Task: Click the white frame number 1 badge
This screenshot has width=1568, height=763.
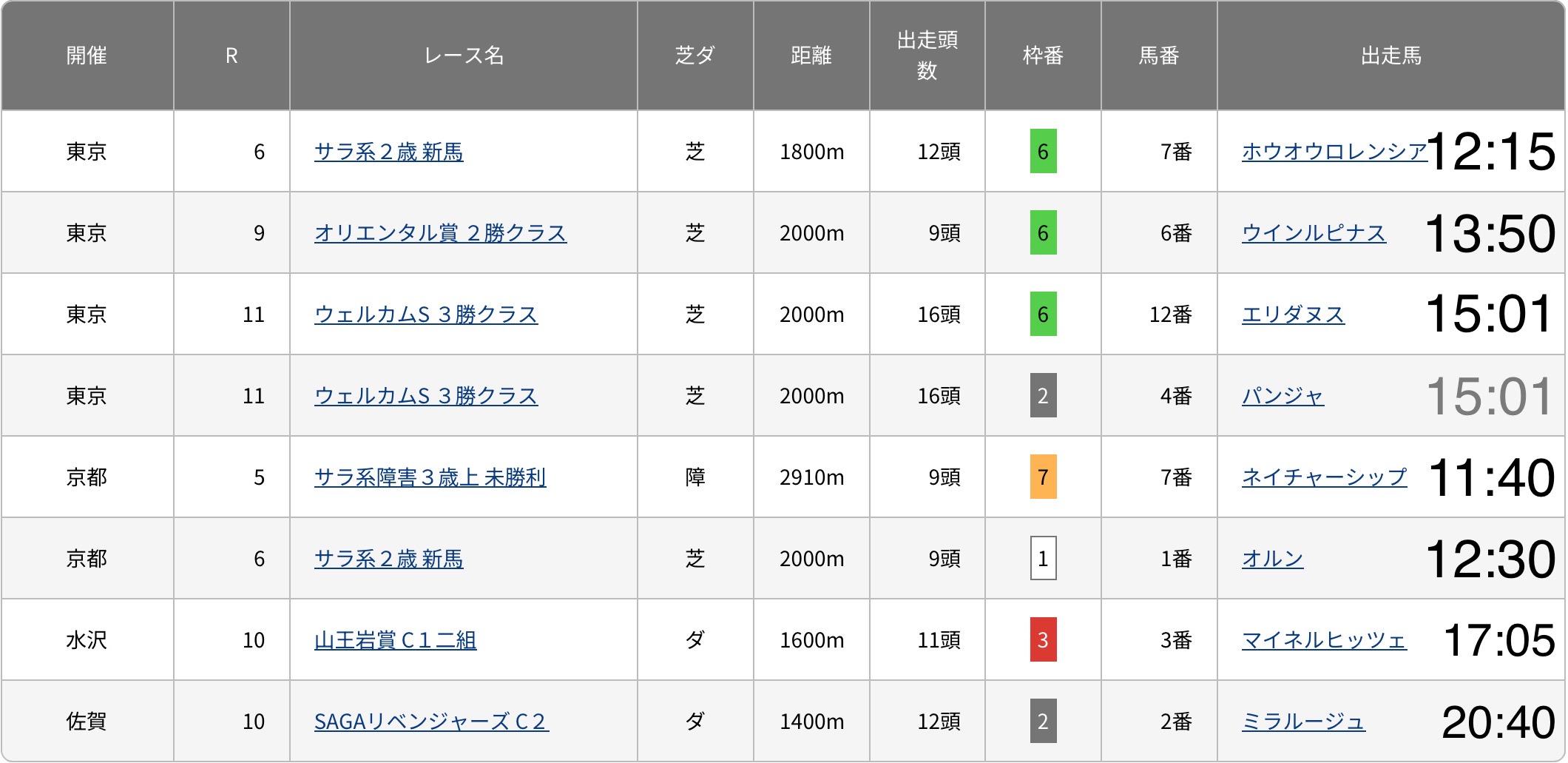Action: 1043,559
